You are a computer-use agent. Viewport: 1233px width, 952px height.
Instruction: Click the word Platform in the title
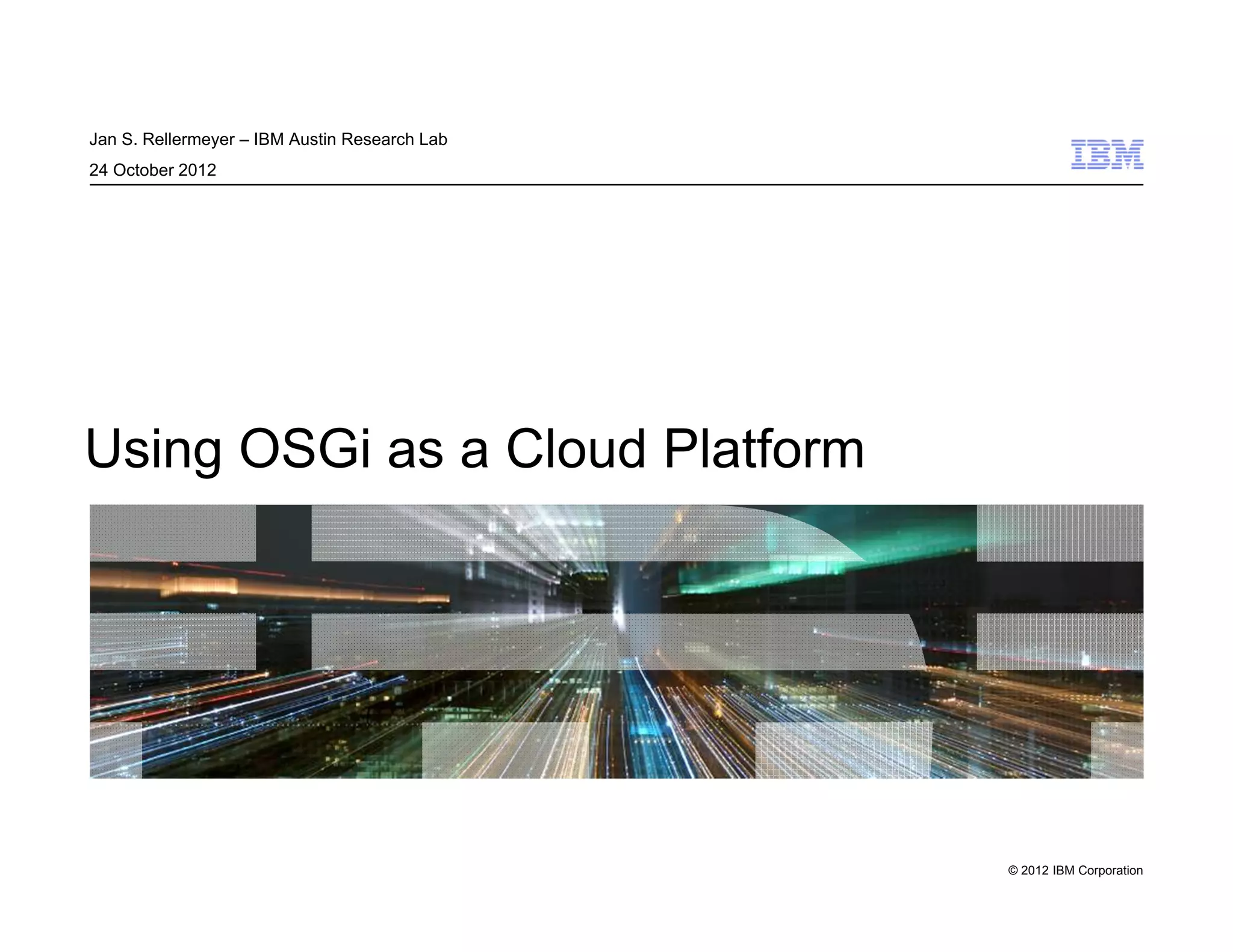coord(763,448)
